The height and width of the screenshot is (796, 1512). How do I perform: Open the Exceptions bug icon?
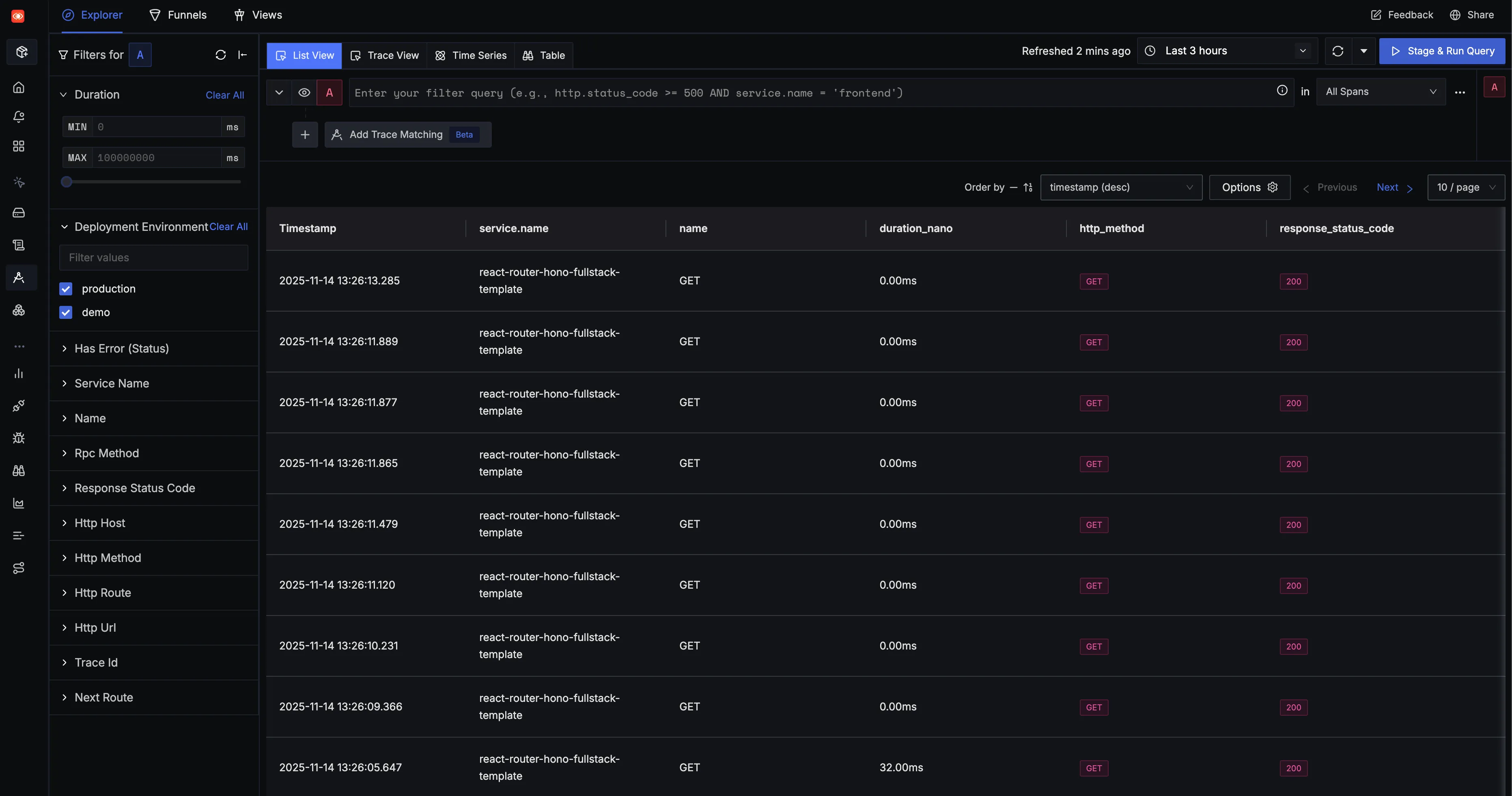click(19, 437)
